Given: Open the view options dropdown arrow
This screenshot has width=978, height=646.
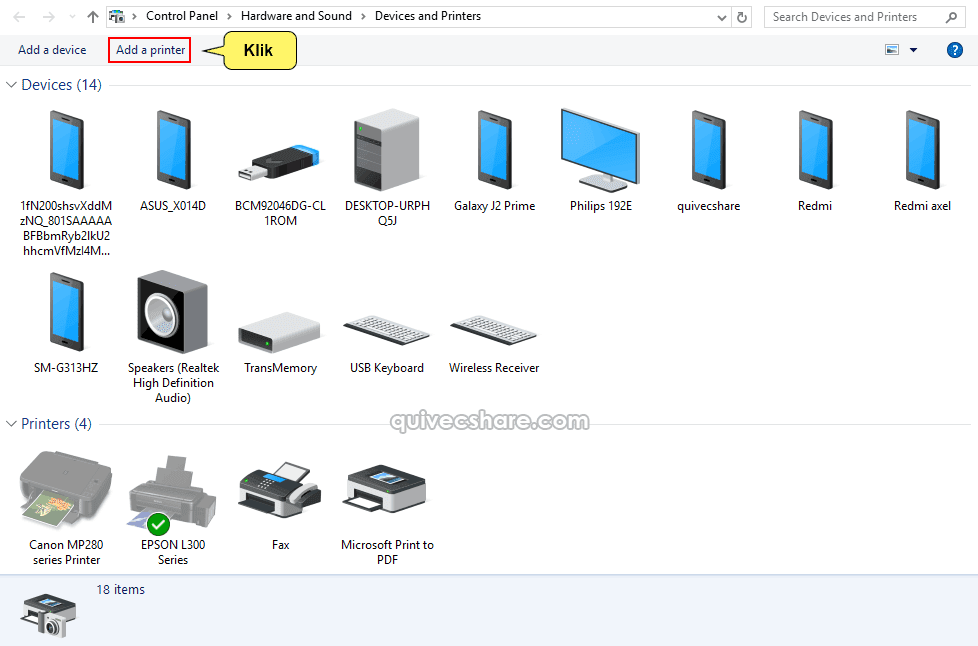Looking at the screenshot, I should pos(910,49).
